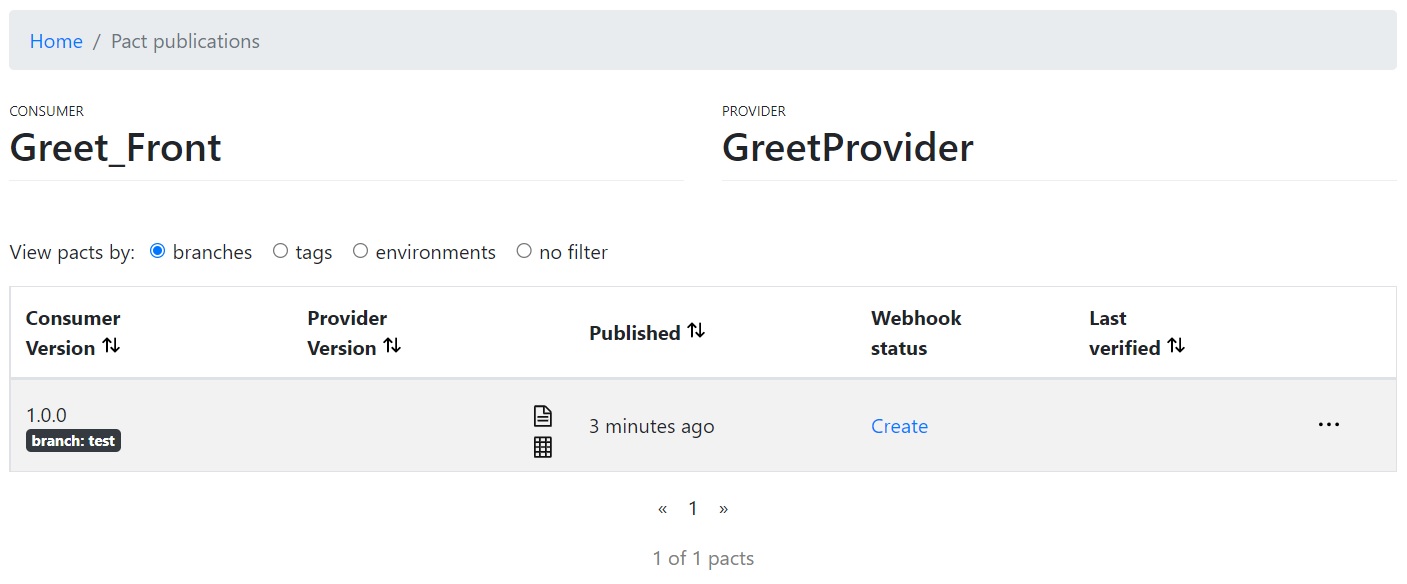Click the branch: test badge
The height and width of the screenshot is (584, 1407).
point(73,441)
